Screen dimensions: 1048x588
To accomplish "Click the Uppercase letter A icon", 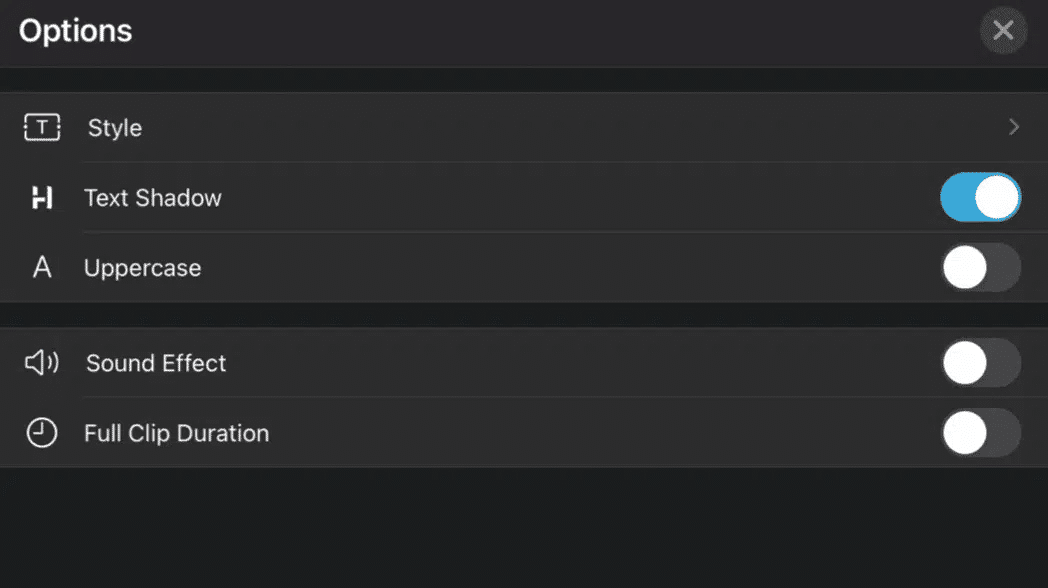I will (42, 267).
